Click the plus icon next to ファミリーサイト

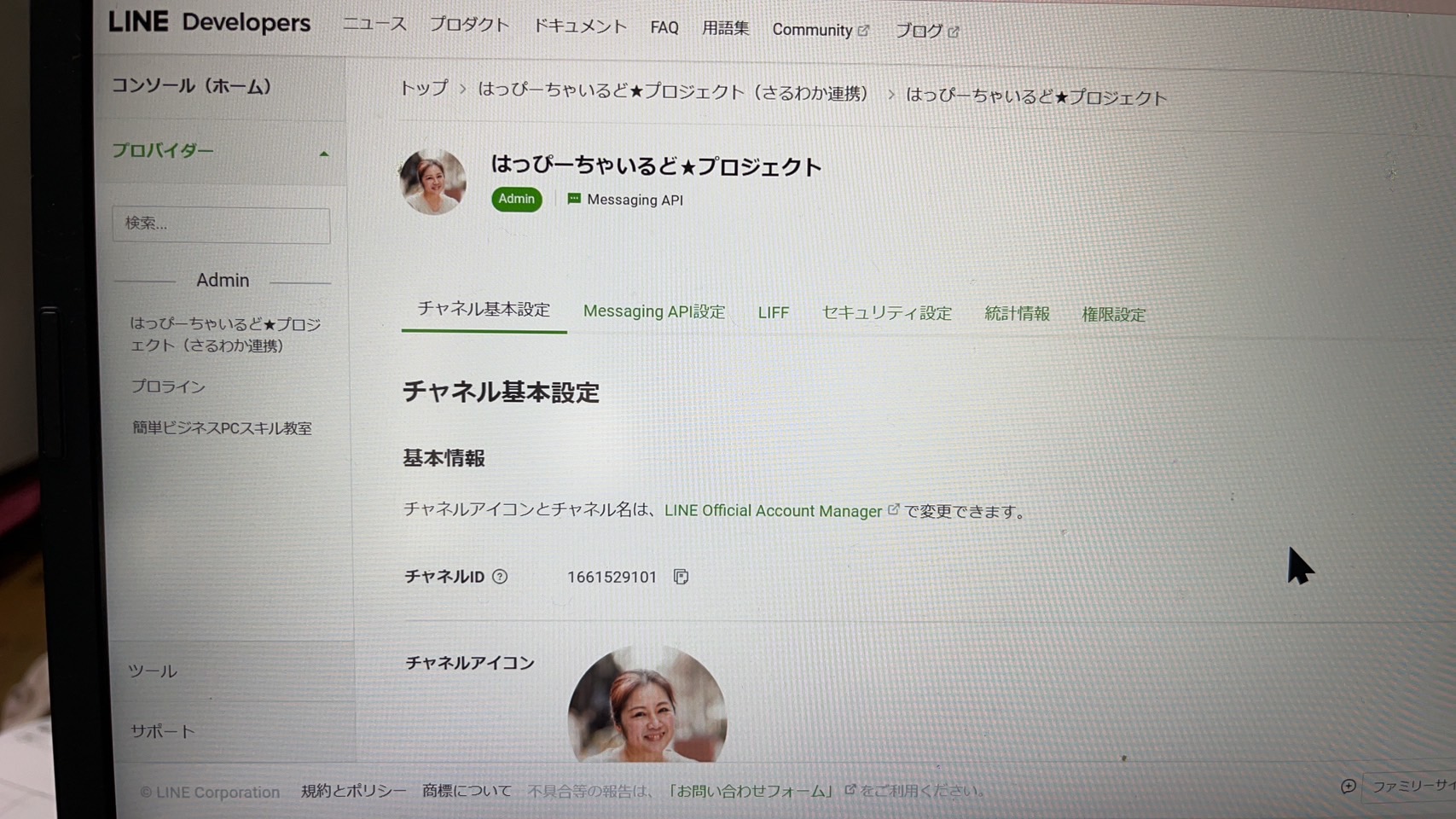point(1348,786)
